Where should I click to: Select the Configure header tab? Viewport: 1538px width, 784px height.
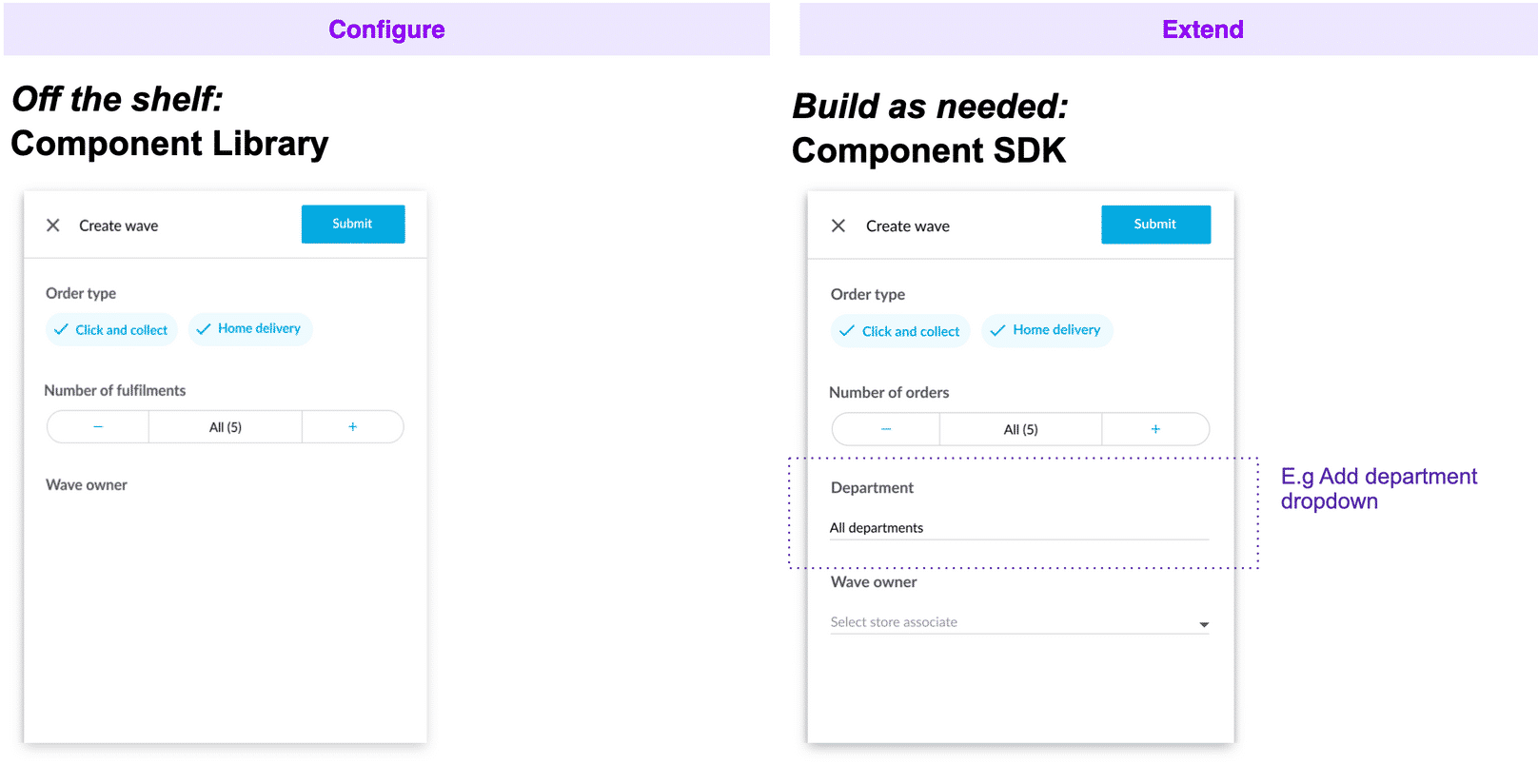point(386,29)
